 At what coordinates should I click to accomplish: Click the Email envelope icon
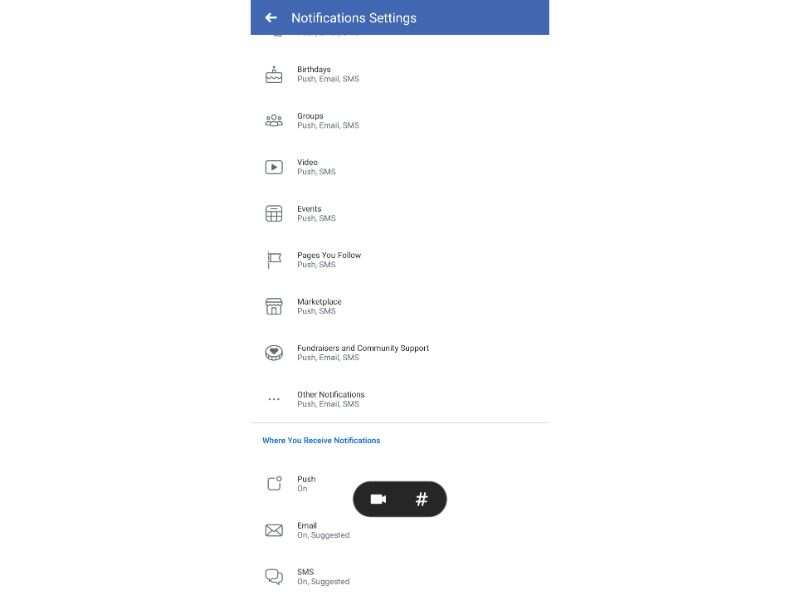point(274,530)
